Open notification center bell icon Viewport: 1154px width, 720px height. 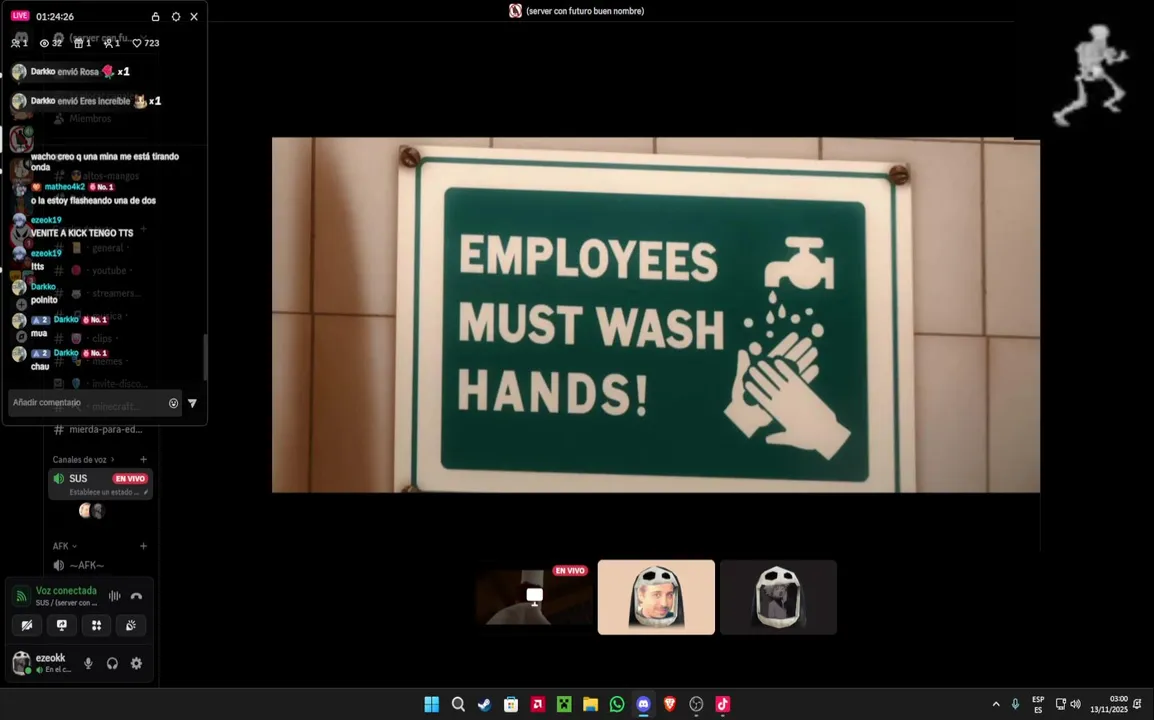(x=1138, y=705)
